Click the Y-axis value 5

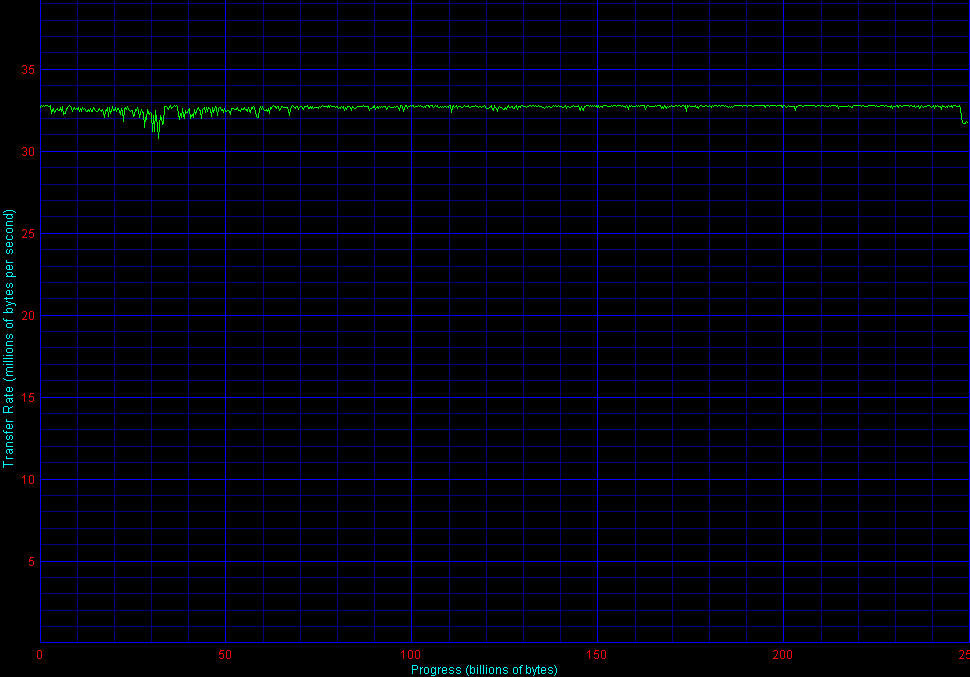click(32, 562)
